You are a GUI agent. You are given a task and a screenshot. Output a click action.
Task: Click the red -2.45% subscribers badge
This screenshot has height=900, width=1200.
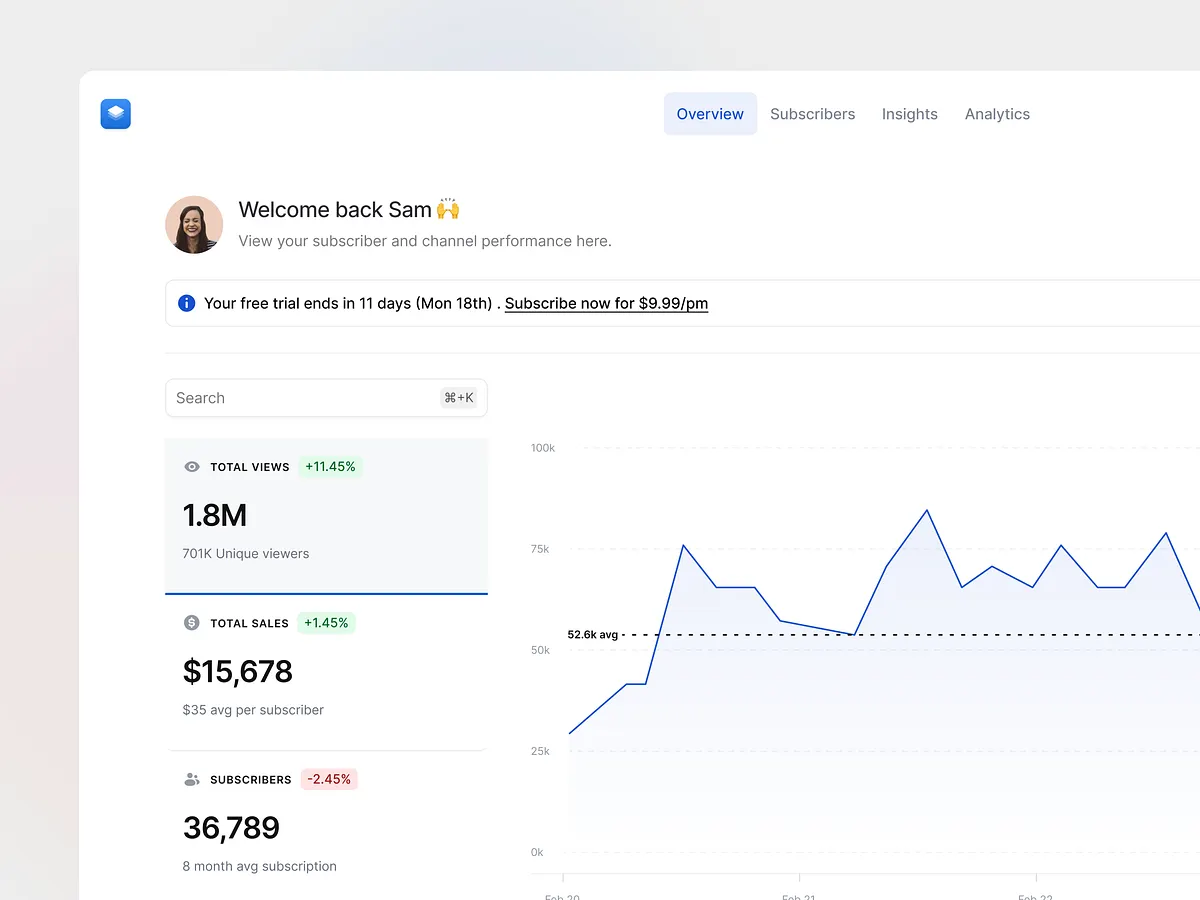point(329,779)
